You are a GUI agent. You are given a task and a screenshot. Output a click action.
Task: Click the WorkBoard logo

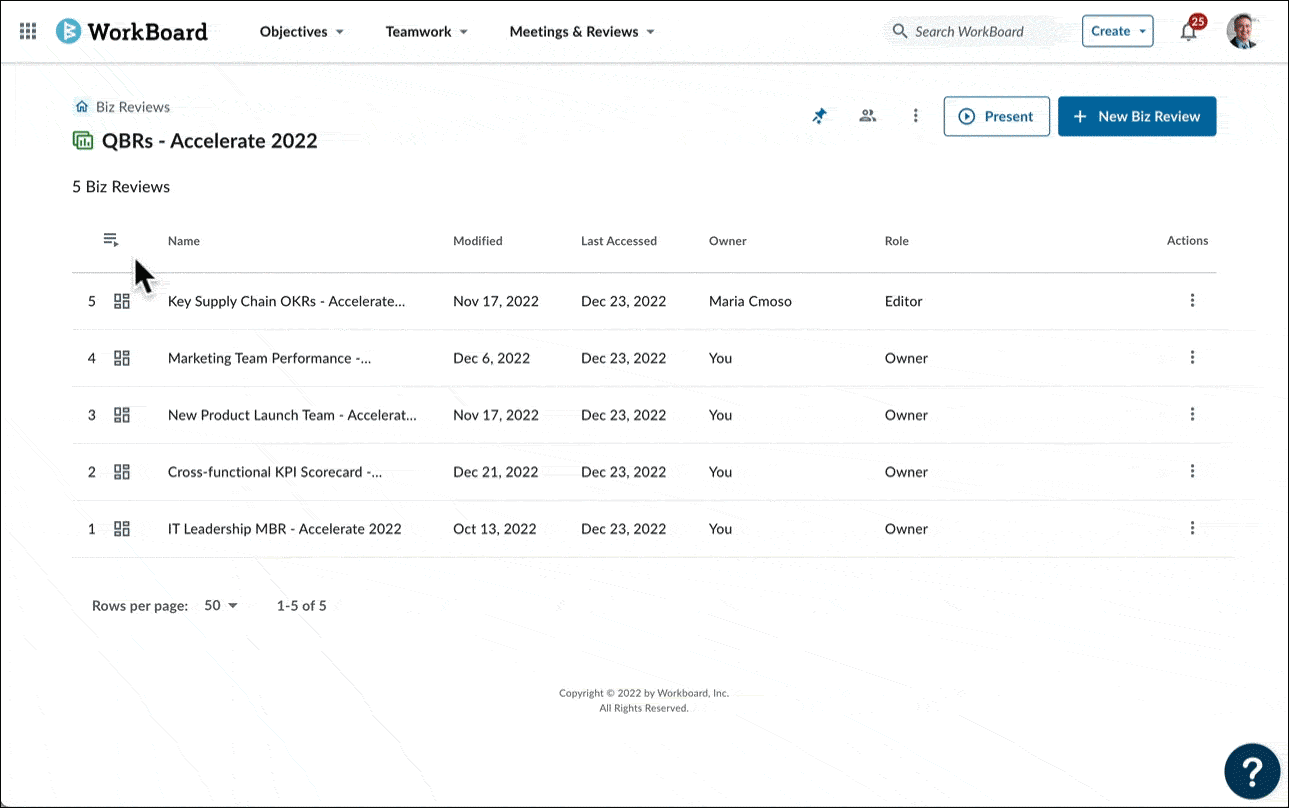[x=132, y=31]
